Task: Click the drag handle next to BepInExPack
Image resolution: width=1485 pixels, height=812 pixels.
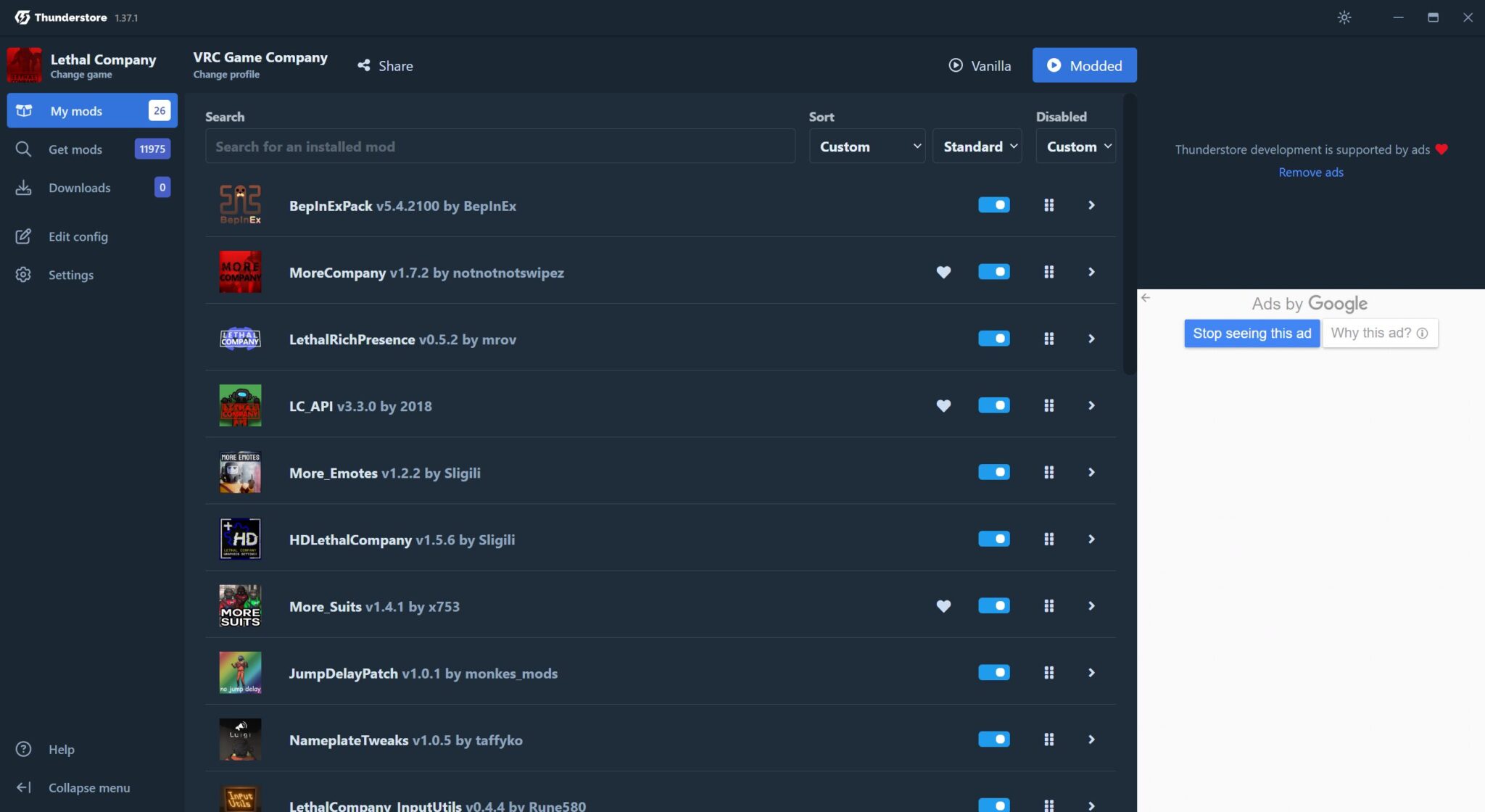Action: (x=1049, y=204)
